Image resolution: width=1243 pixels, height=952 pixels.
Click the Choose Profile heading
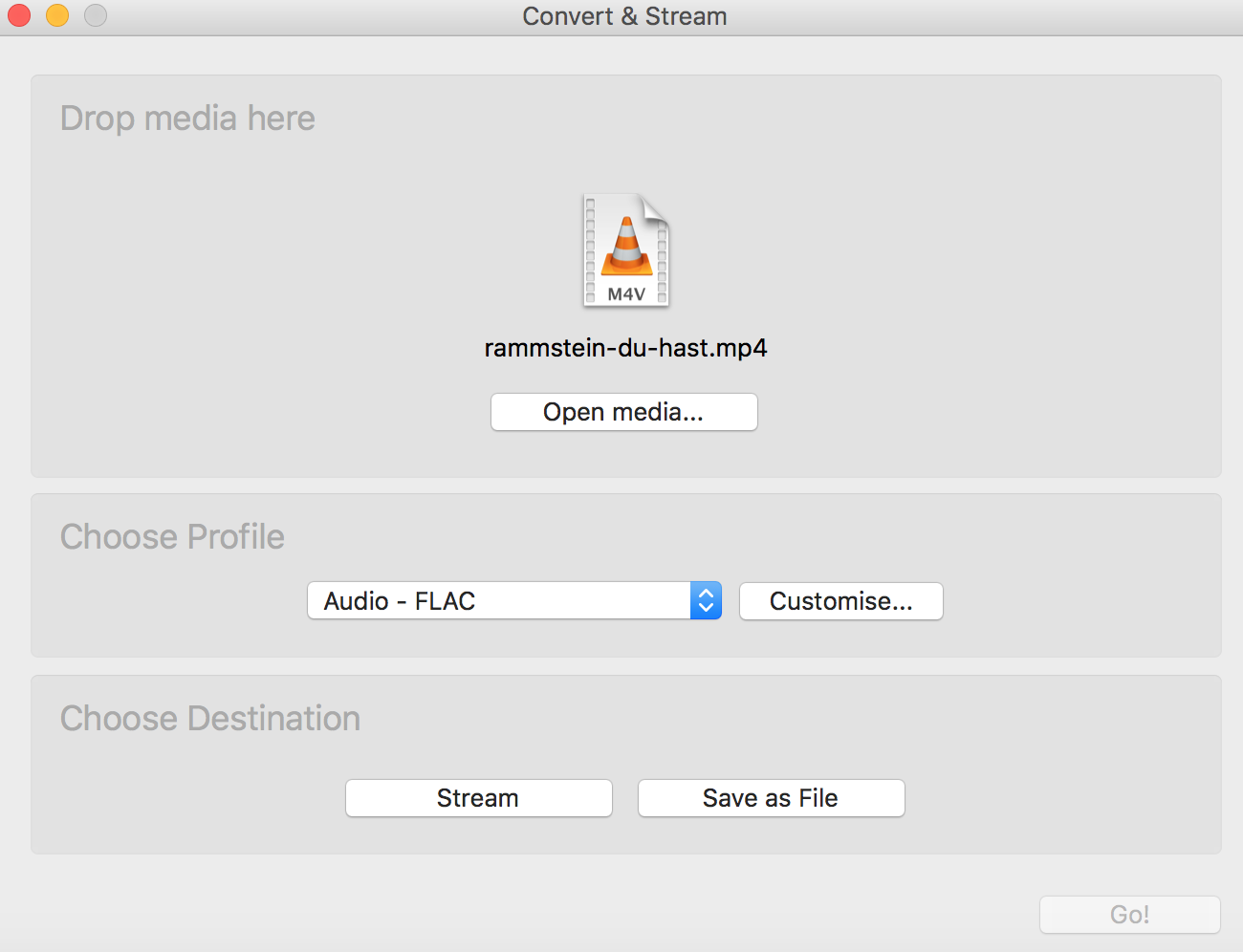pyautogui.click(x=172, y=537)
